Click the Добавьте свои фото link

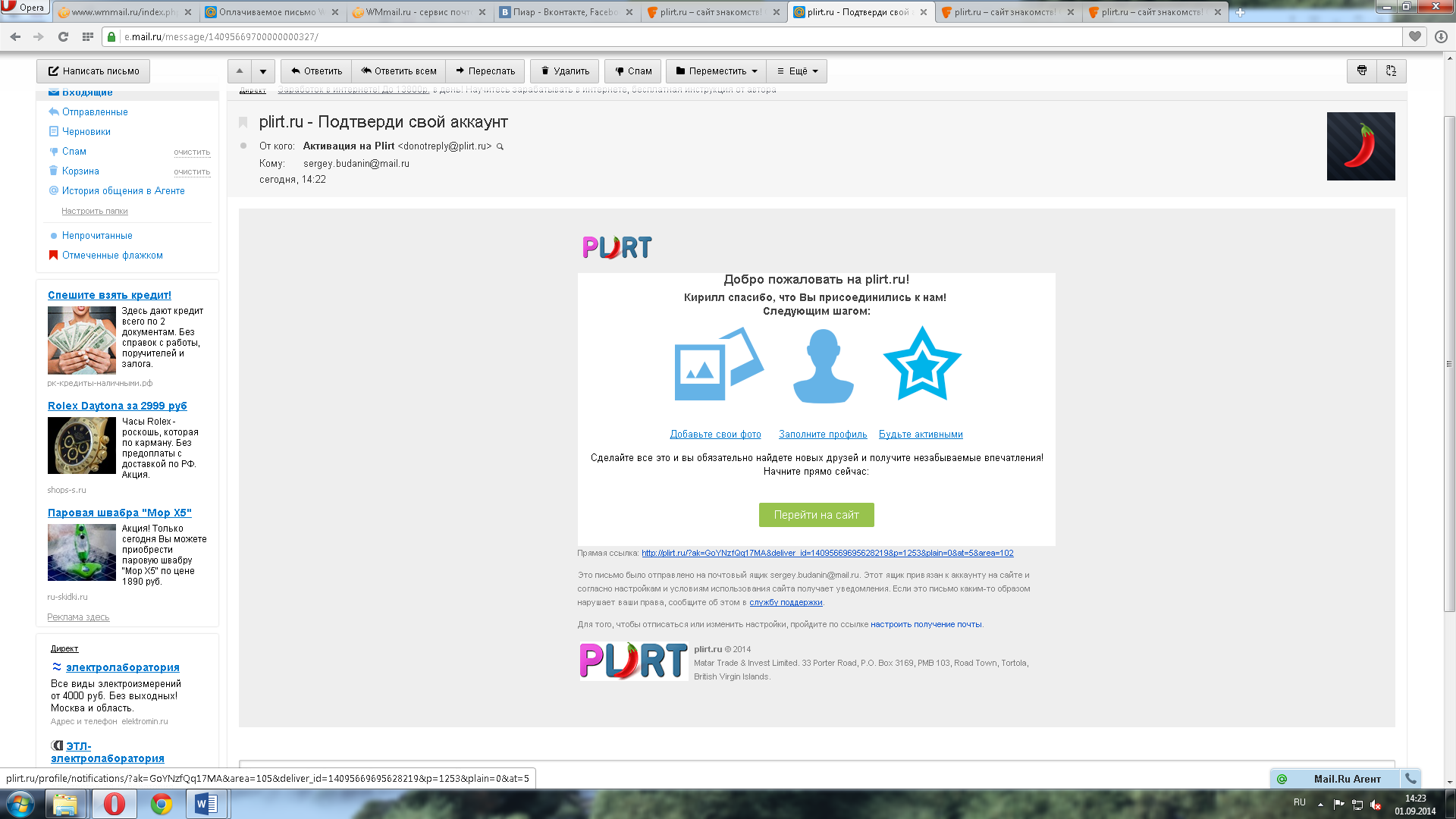coord(715,434)
